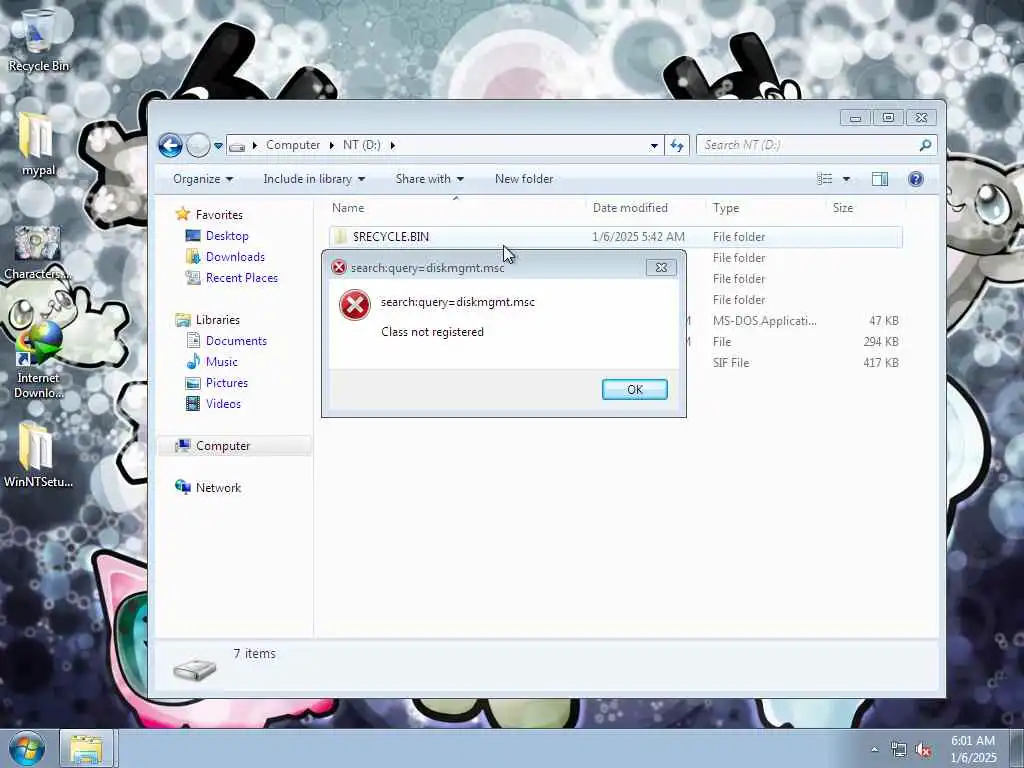The height and width of the screenshot is (768, 1024).
Task: Refresh the NT (D:) folder view
Action: click(677, 146)
